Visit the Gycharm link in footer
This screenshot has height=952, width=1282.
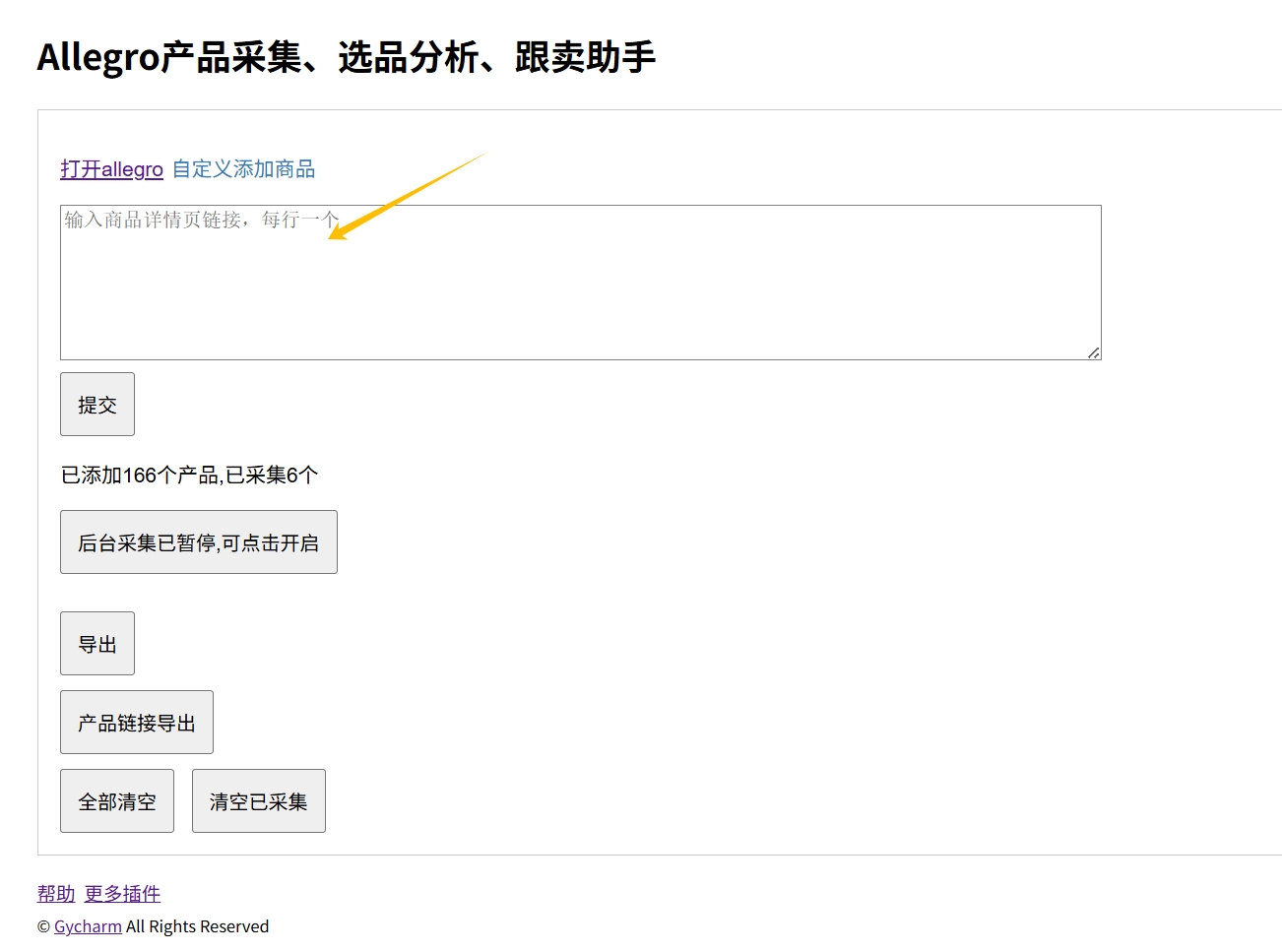88,926
